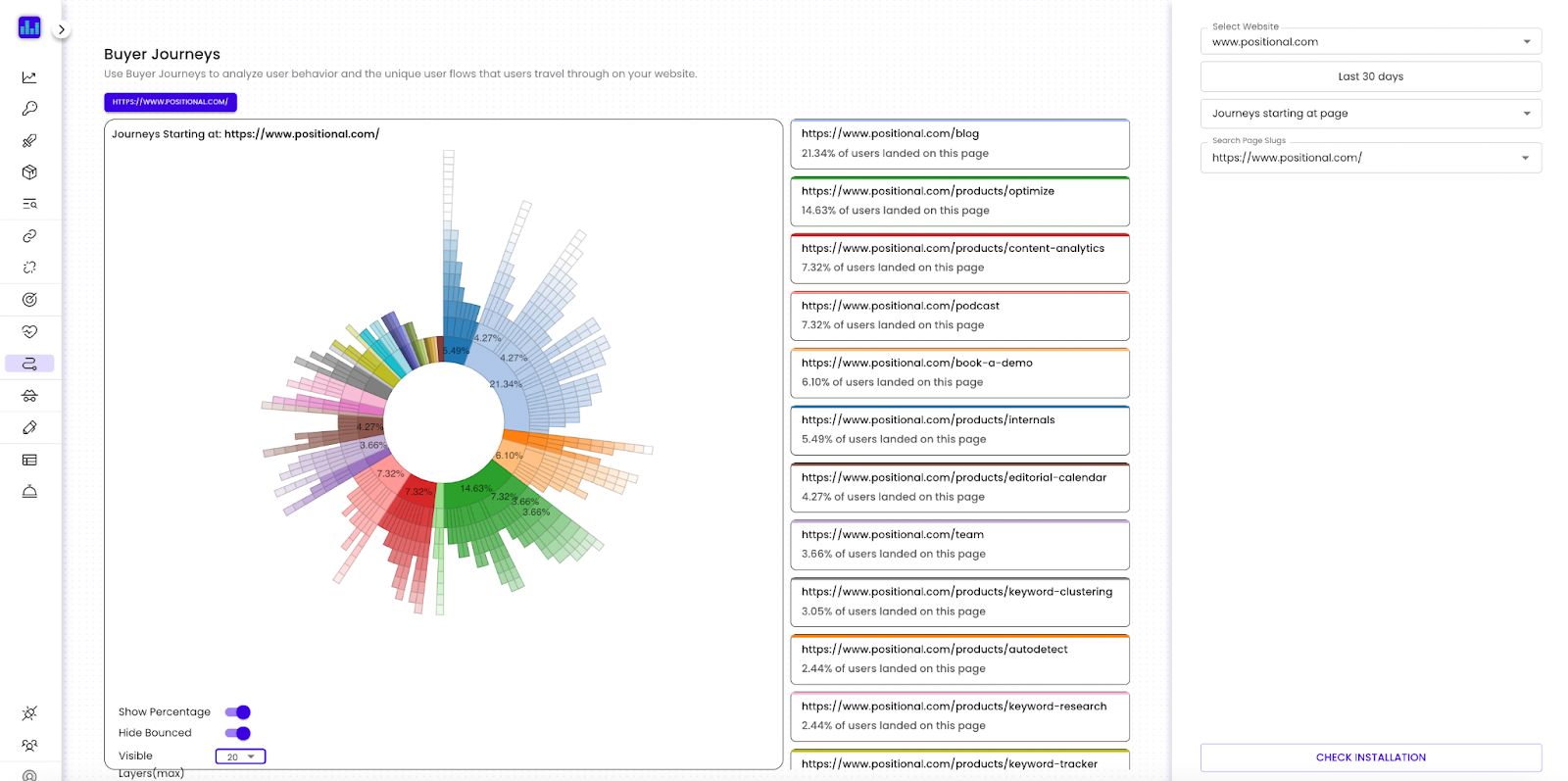Viewport: 1568px width, 781px height.
Task: Click the Positional bar-chart logo
Action: (29, 27)
